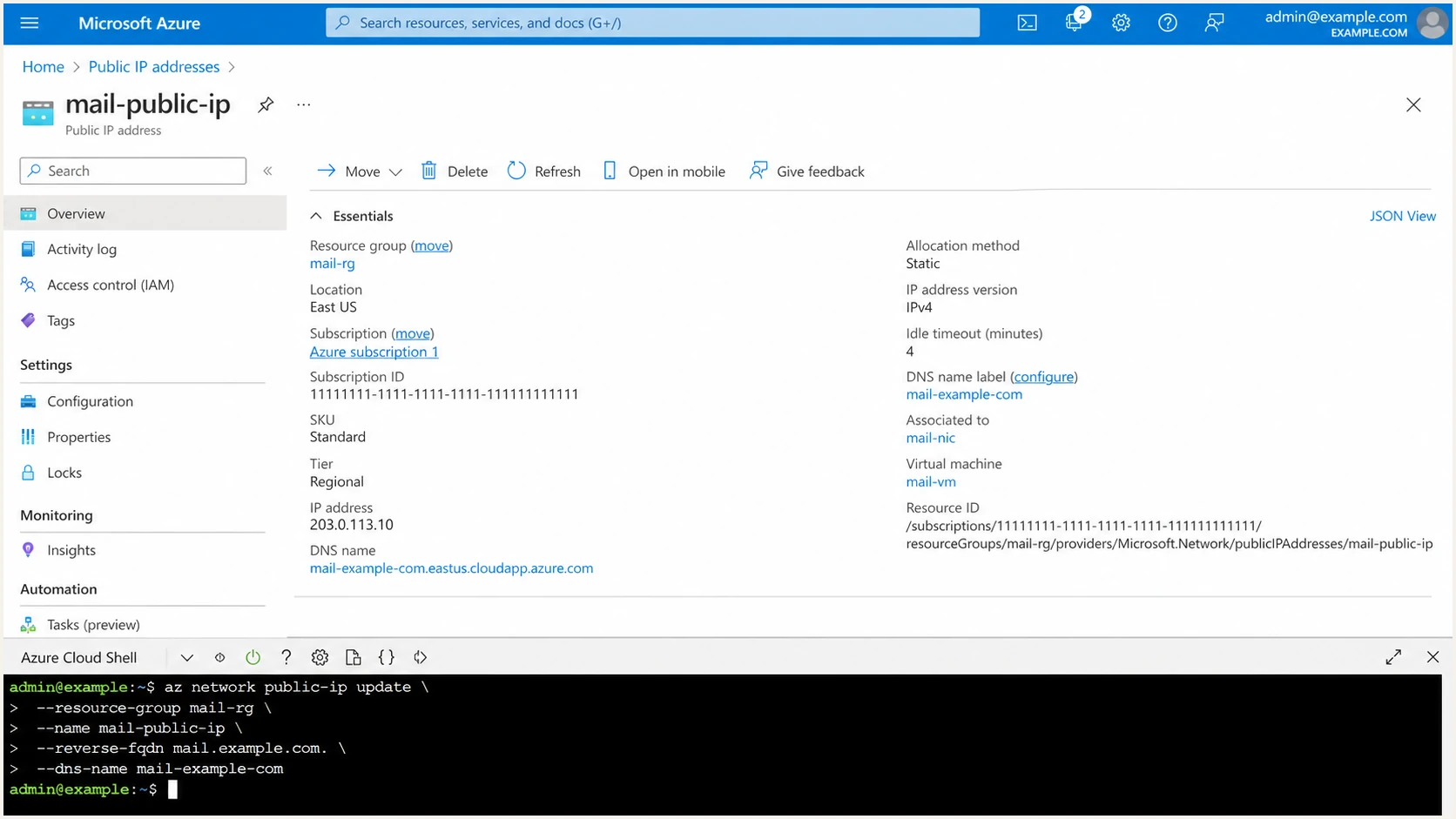1456x819 pixels.
Task: Open the mail-vm virtual machine link
Action: pos(931,481)
